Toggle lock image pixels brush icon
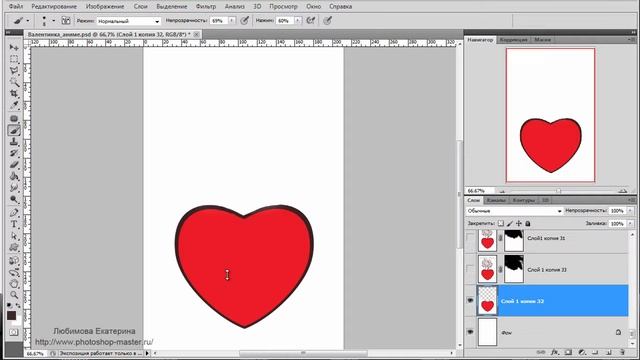 point(510,223)
